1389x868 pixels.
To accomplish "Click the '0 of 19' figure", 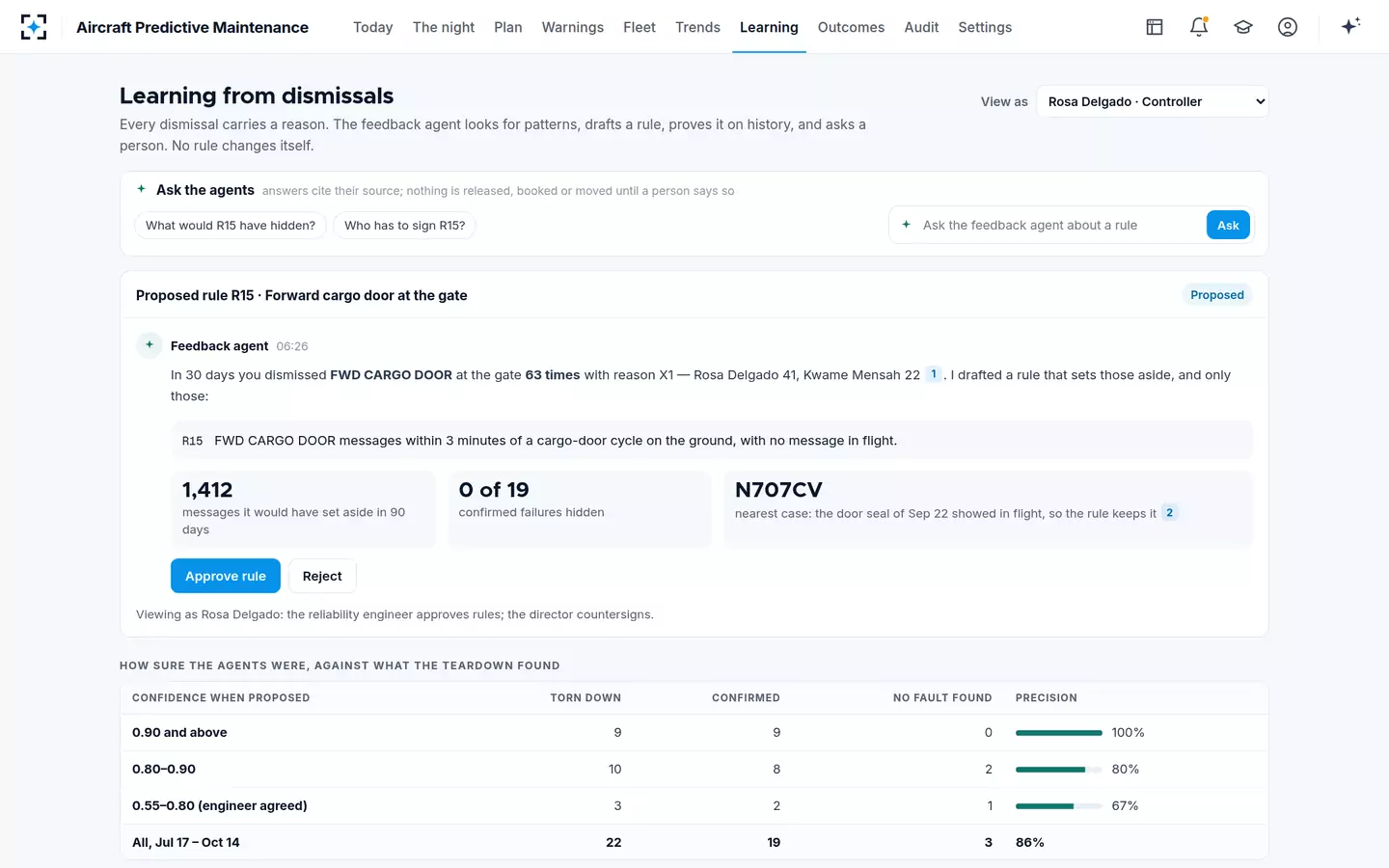I will point(494,490).
